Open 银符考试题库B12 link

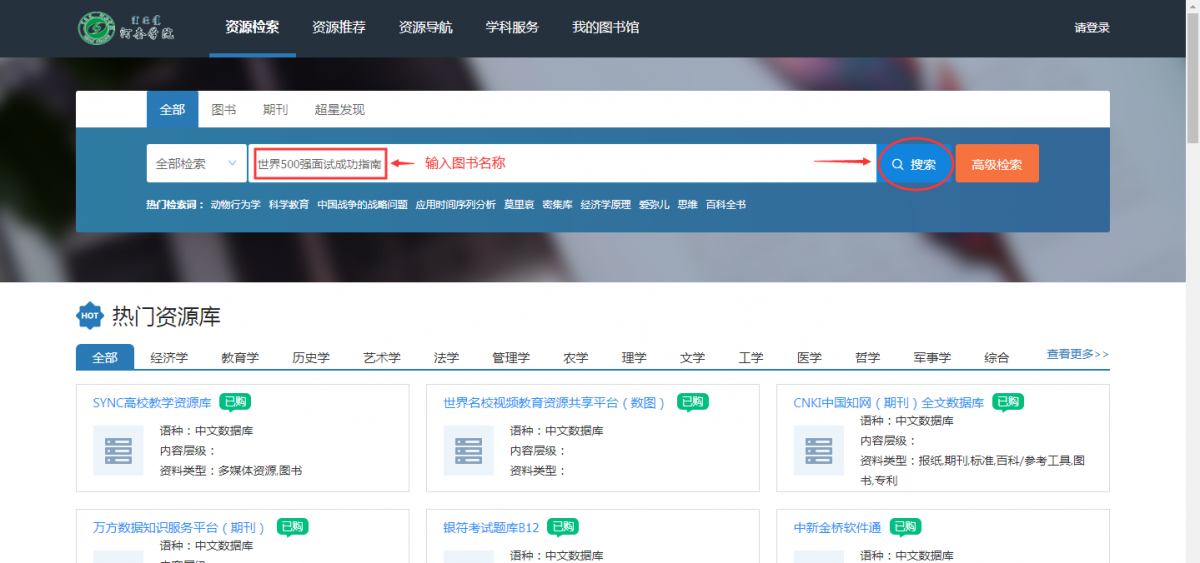coord(491,528)
